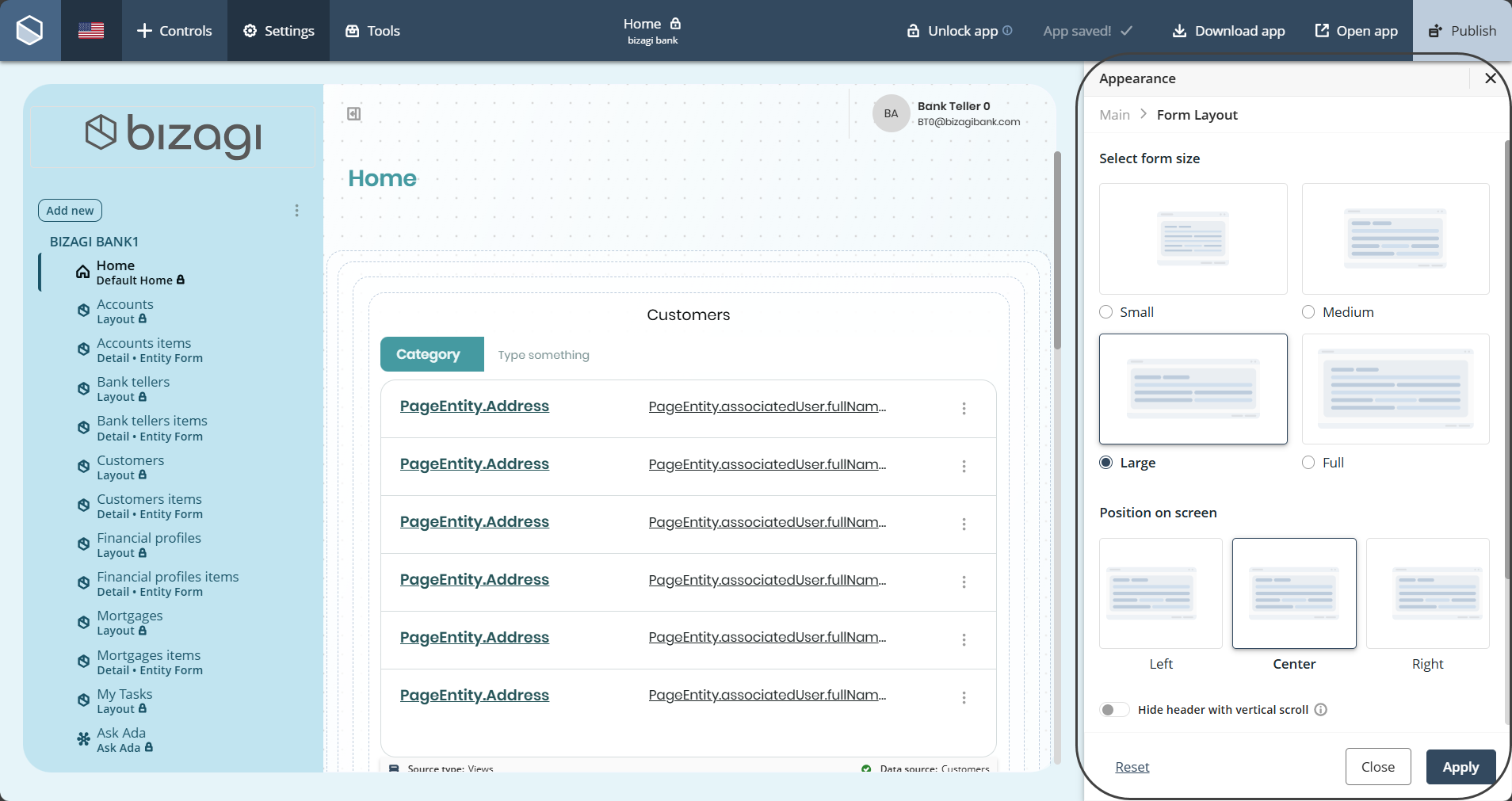Screen dimensions: 1512x801
Task: Click the canvas vertical scrollbar
Action: coord(1057,250)
